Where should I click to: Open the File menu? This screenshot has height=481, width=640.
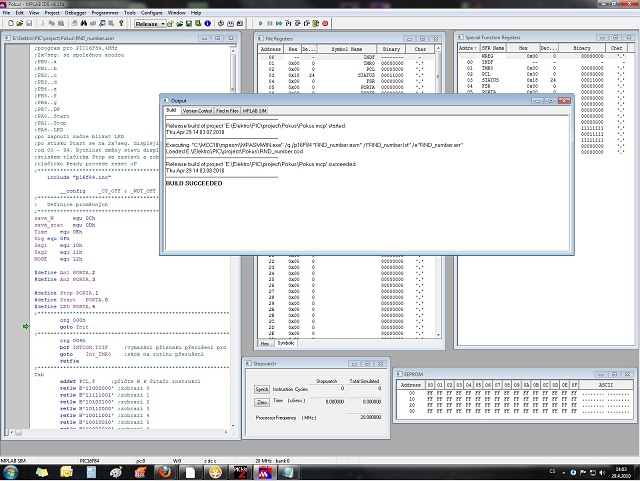(x=7, y=13)
